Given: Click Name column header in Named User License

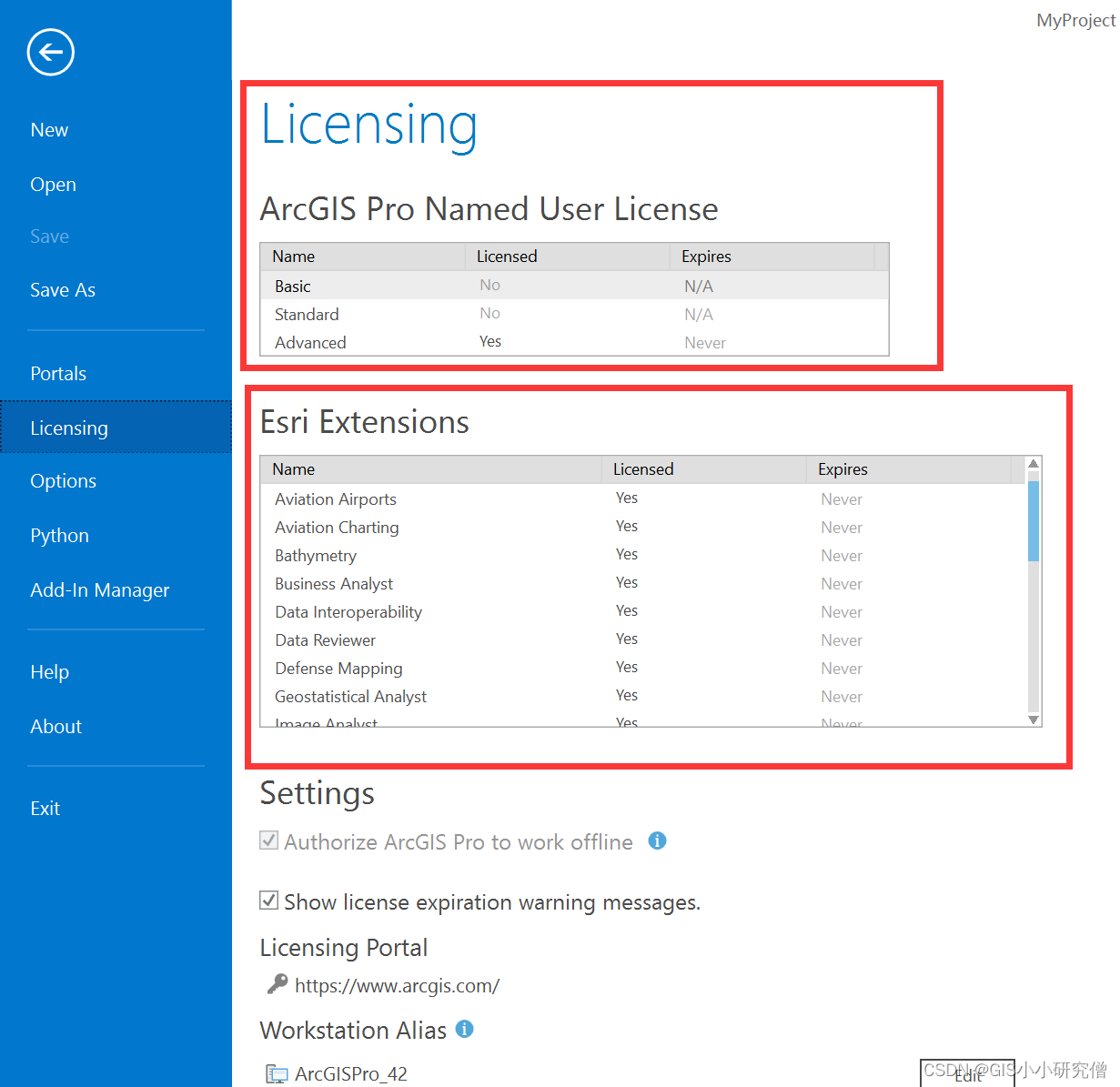Looking at the screenshot, I should (363, 257).
